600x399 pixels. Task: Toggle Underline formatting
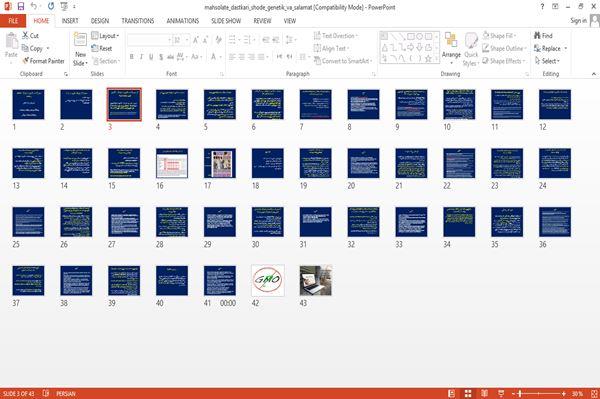click(x=151, y=57)
